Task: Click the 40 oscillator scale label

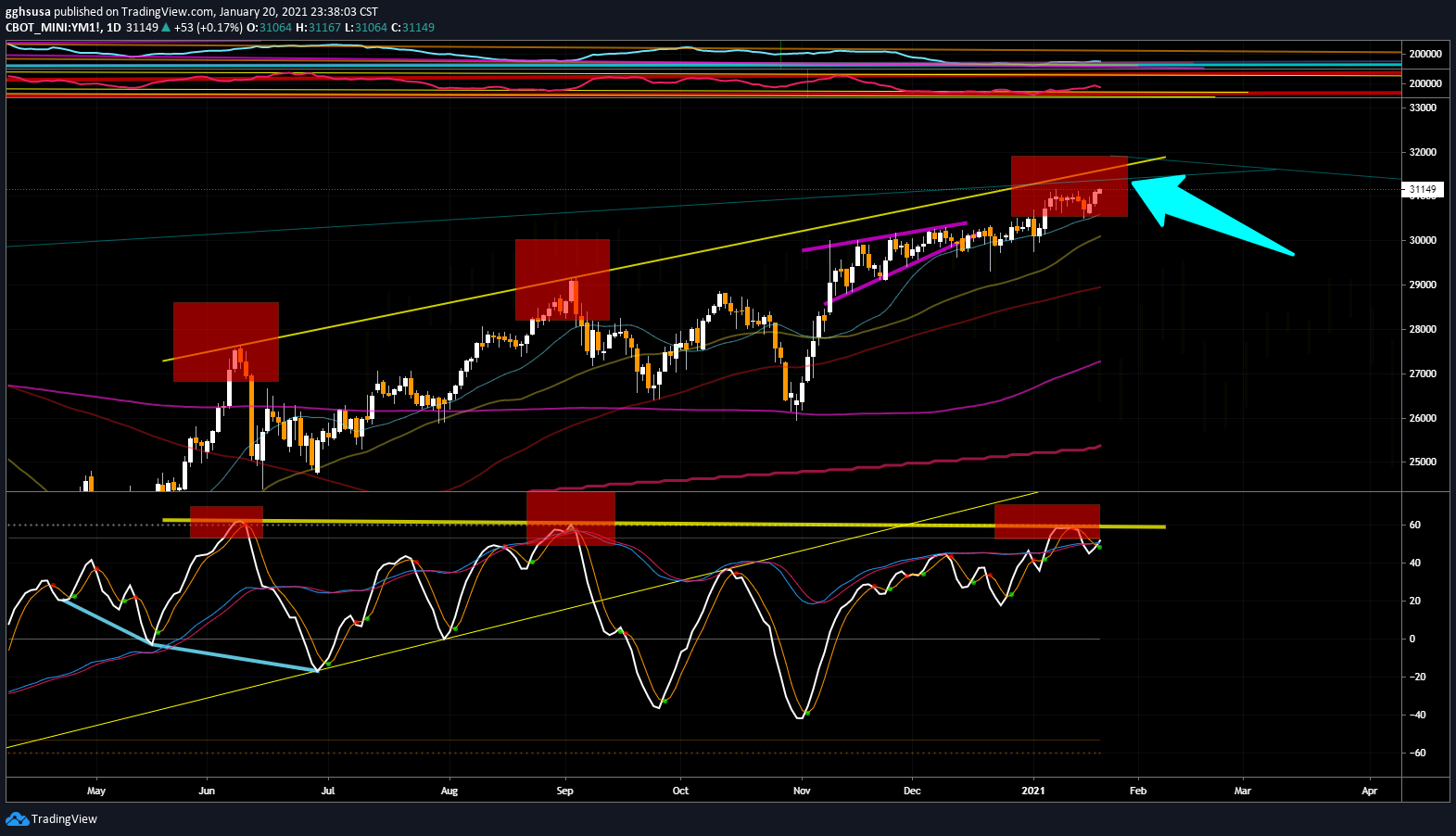Action: [1415, 563]
